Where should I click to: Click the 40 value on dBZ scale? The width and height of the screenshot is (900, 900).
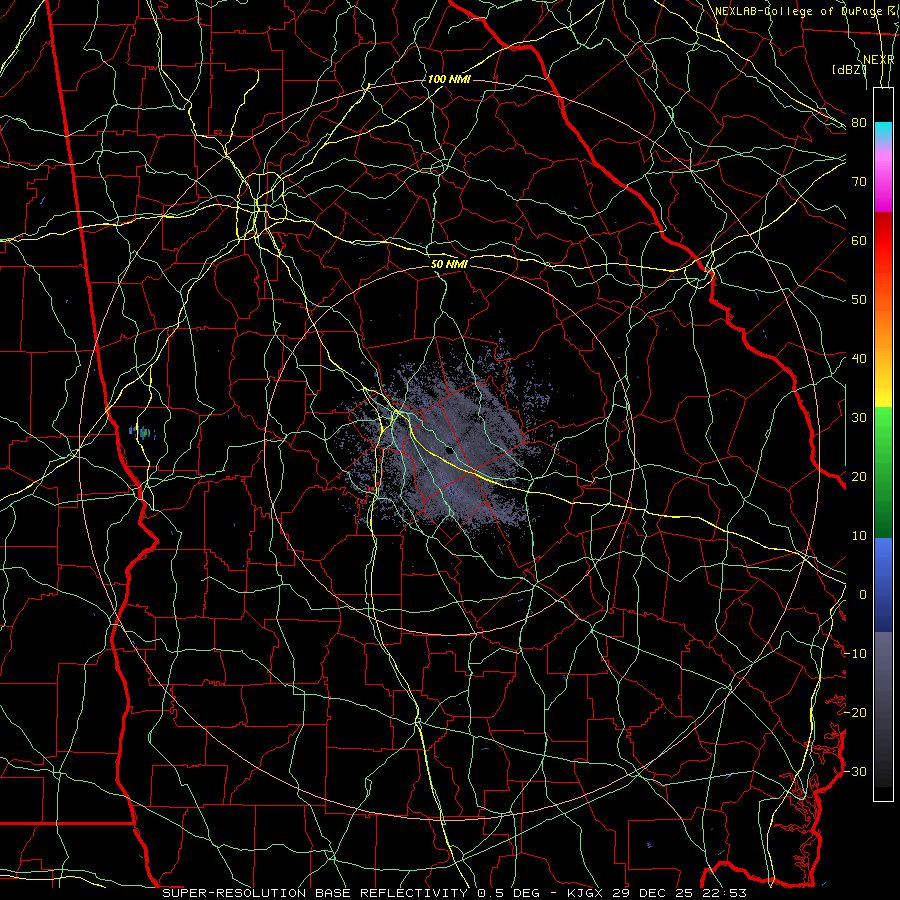point(859,359)
